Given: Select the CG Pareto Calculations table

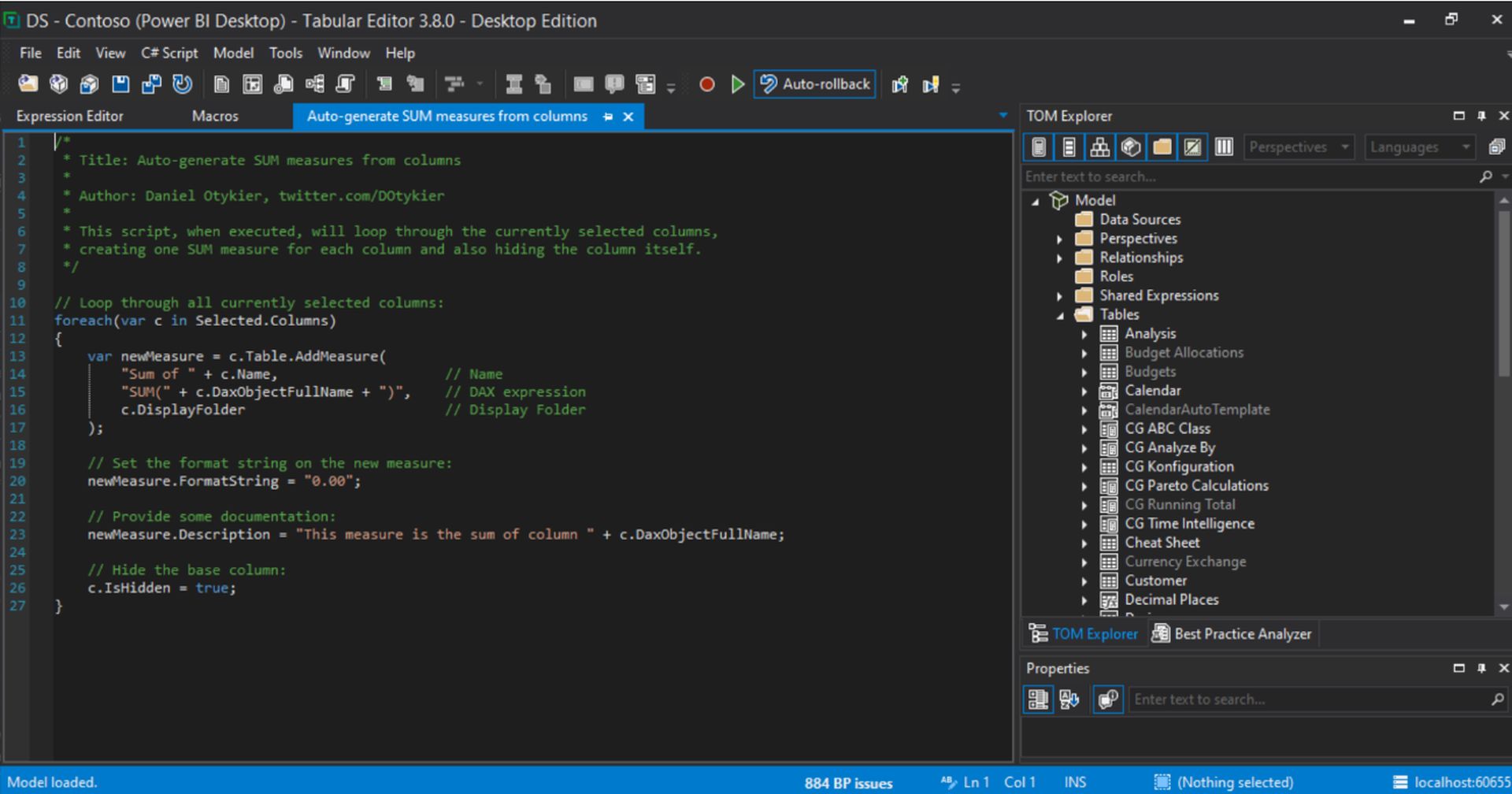Looking at the screenshot, I should click(1196, 485).
